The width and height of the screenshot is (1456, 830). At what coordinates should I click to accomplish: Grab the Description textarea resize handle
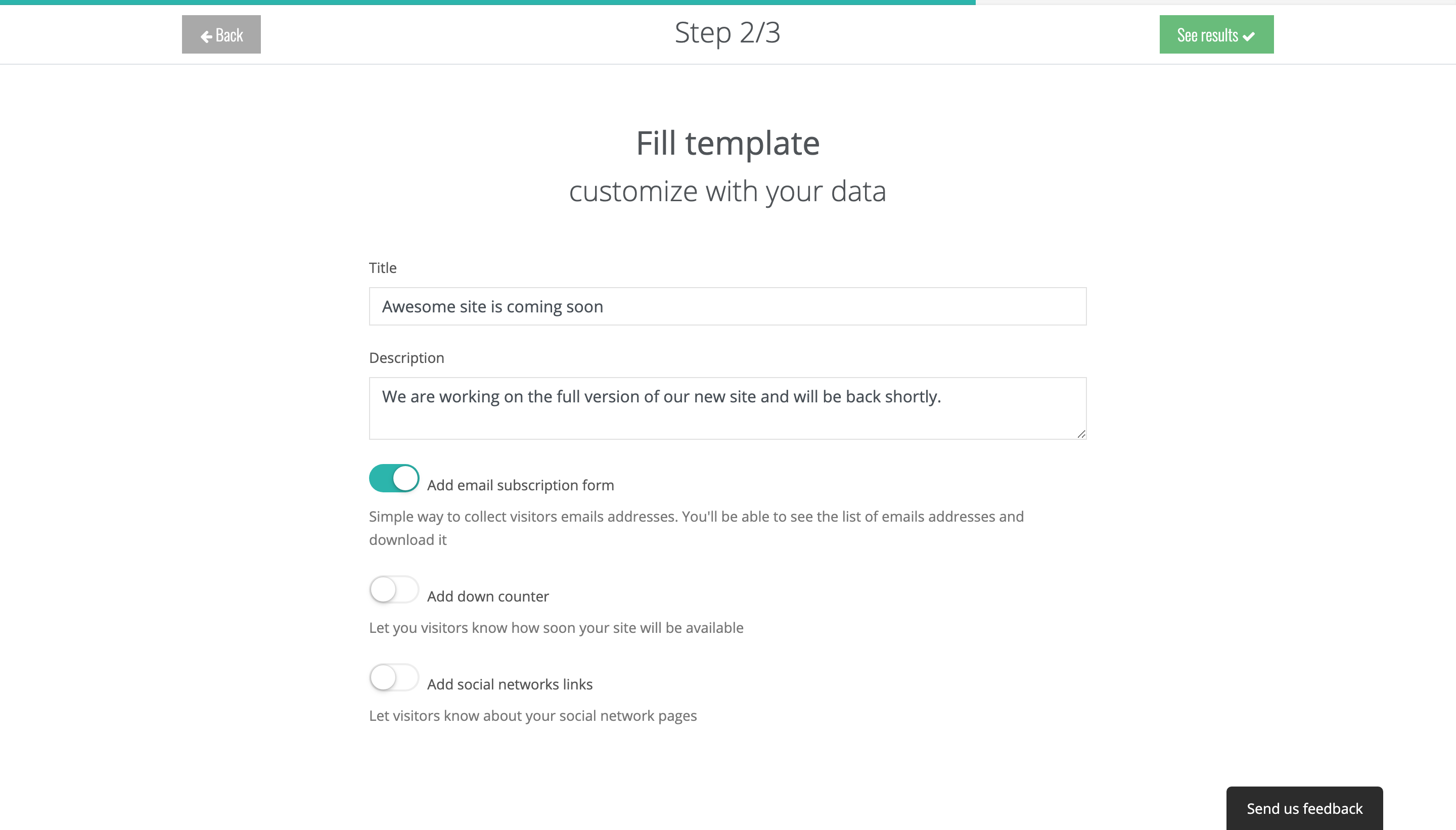1081,434
